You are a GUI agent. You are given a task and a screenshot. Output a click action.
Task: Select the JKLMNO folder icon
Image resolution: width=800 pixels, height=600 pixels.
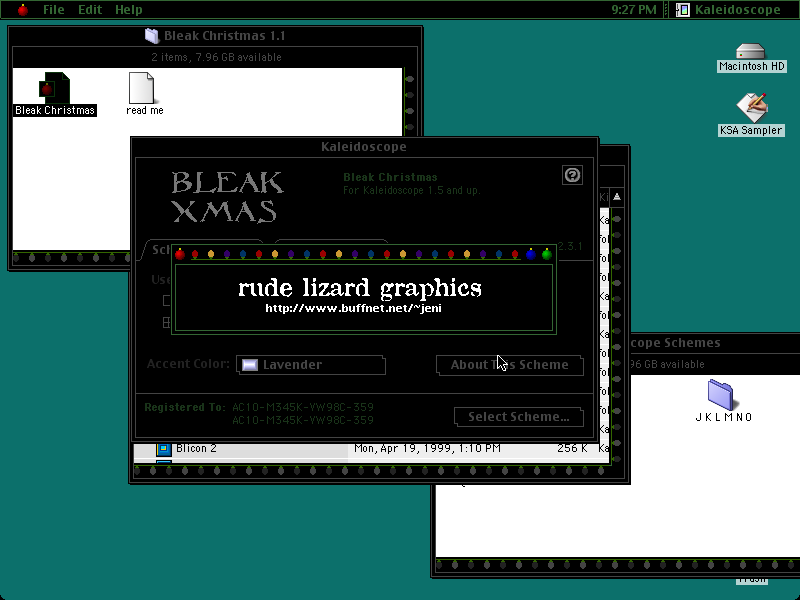click(x=720, y=395)
